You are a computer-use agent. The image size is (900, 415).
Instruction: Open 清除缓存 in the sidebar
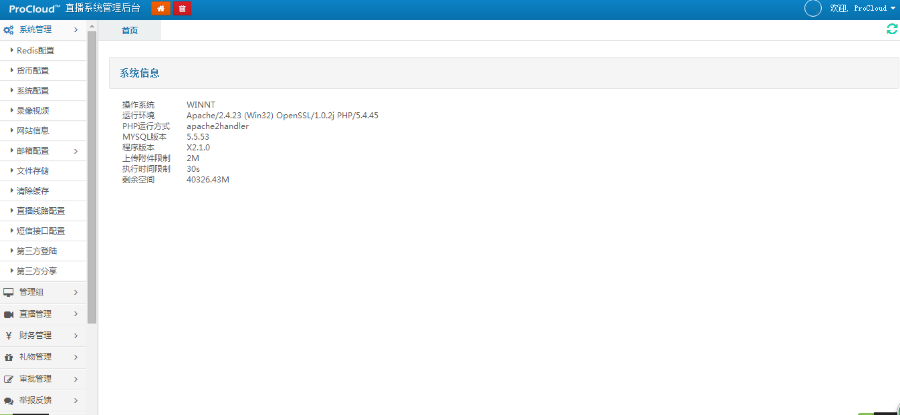43,191
